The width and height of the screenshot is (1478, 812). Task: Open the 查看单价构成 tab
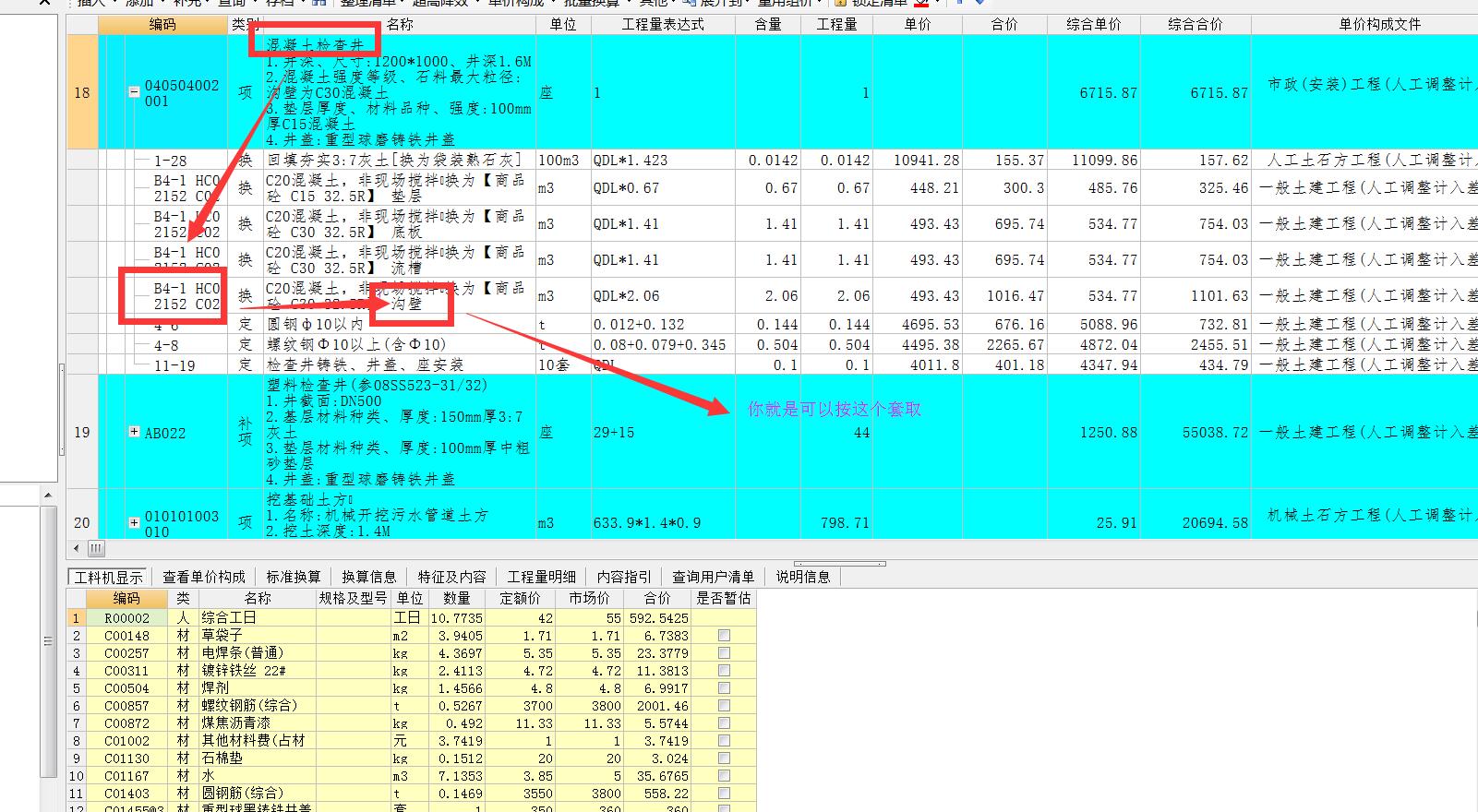[204, 577]
